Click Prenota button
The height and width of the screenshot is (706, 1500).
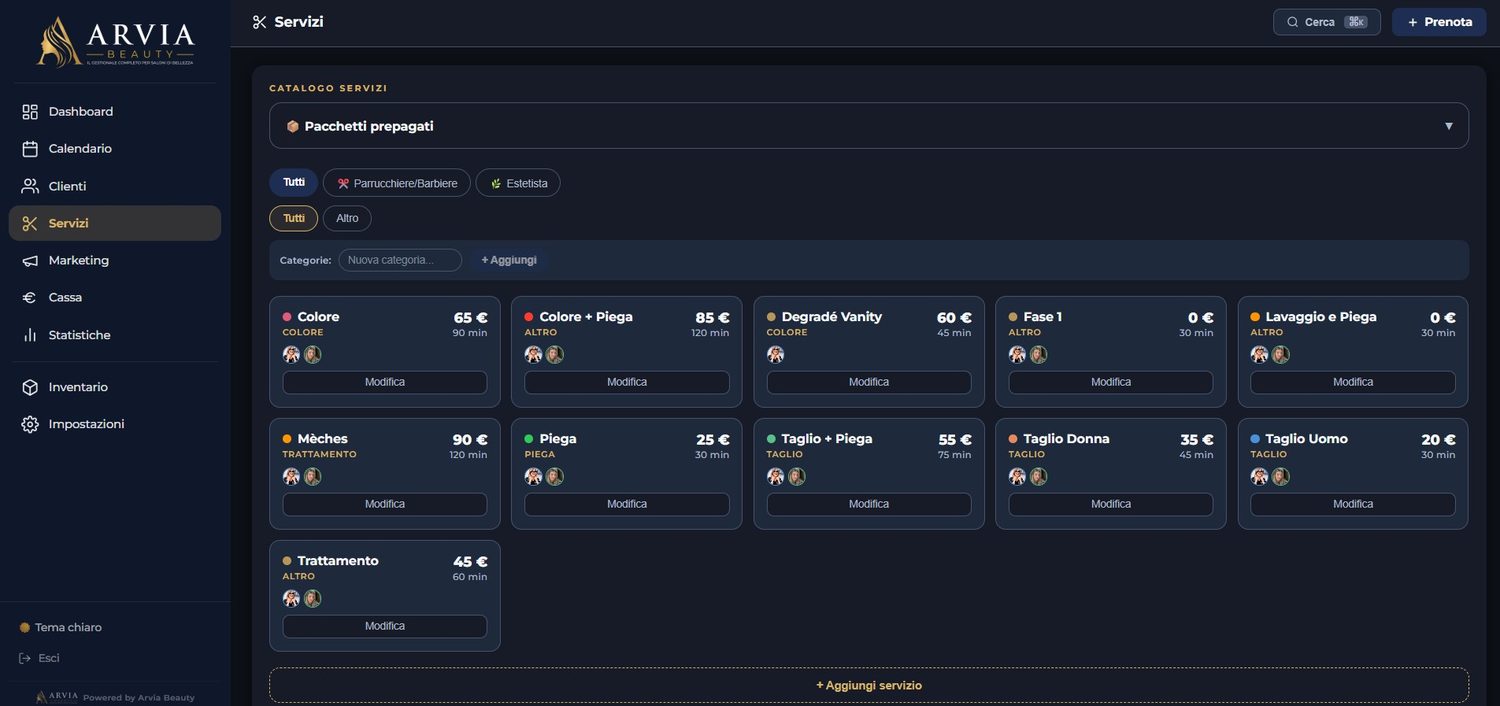(1440, 22)
